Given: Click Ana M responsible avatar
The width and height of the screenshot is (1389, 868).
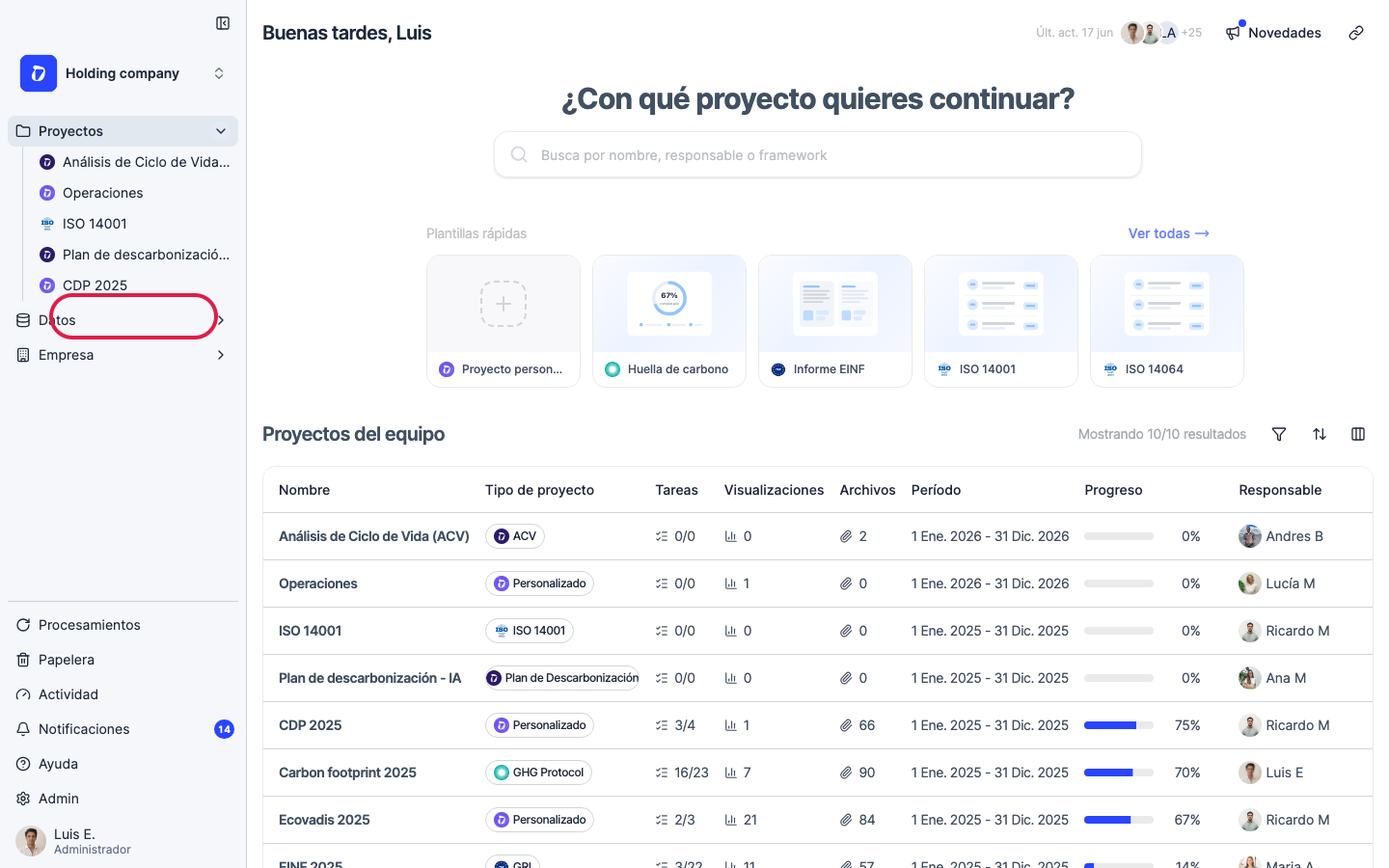Looking at the screenshot, I should [x=1250, y=678].
